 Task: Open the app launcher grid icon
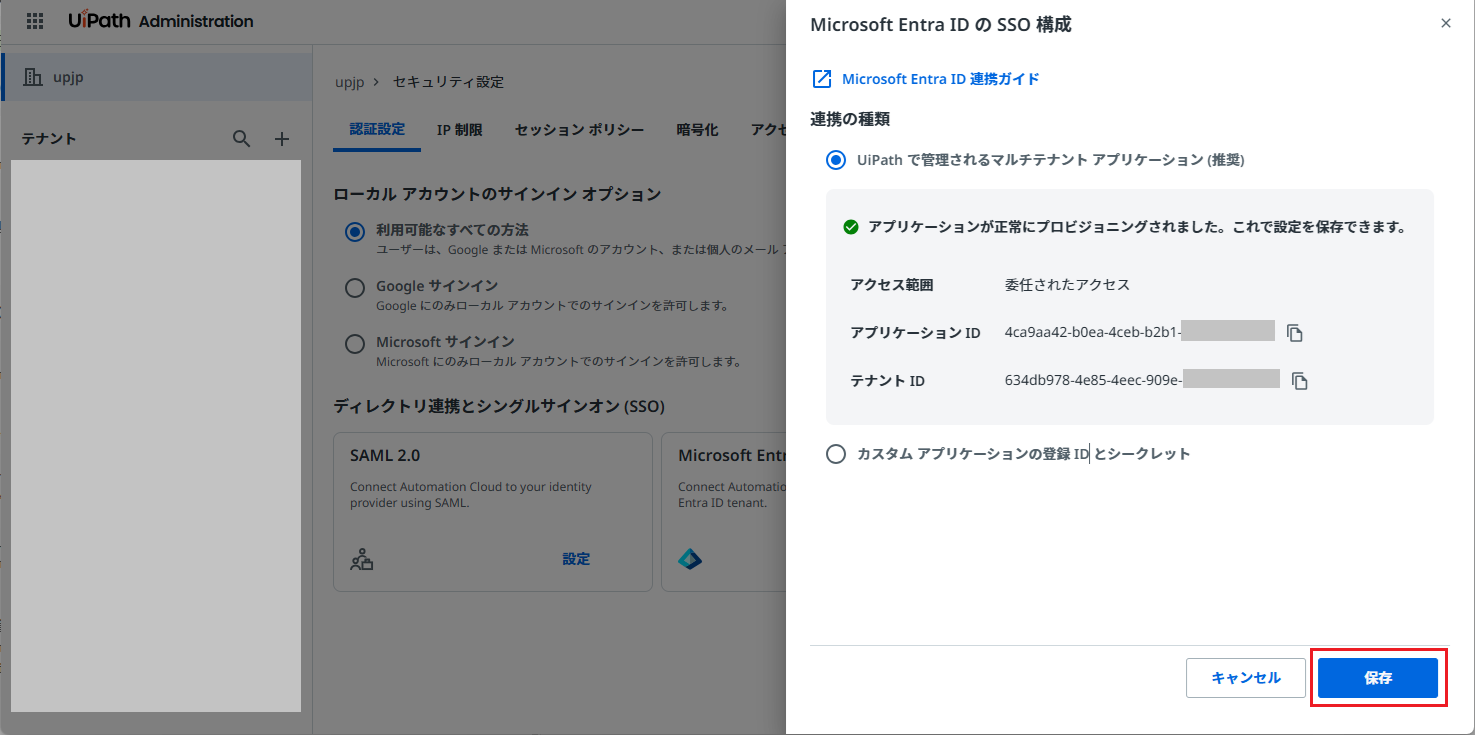click(34, 20)
